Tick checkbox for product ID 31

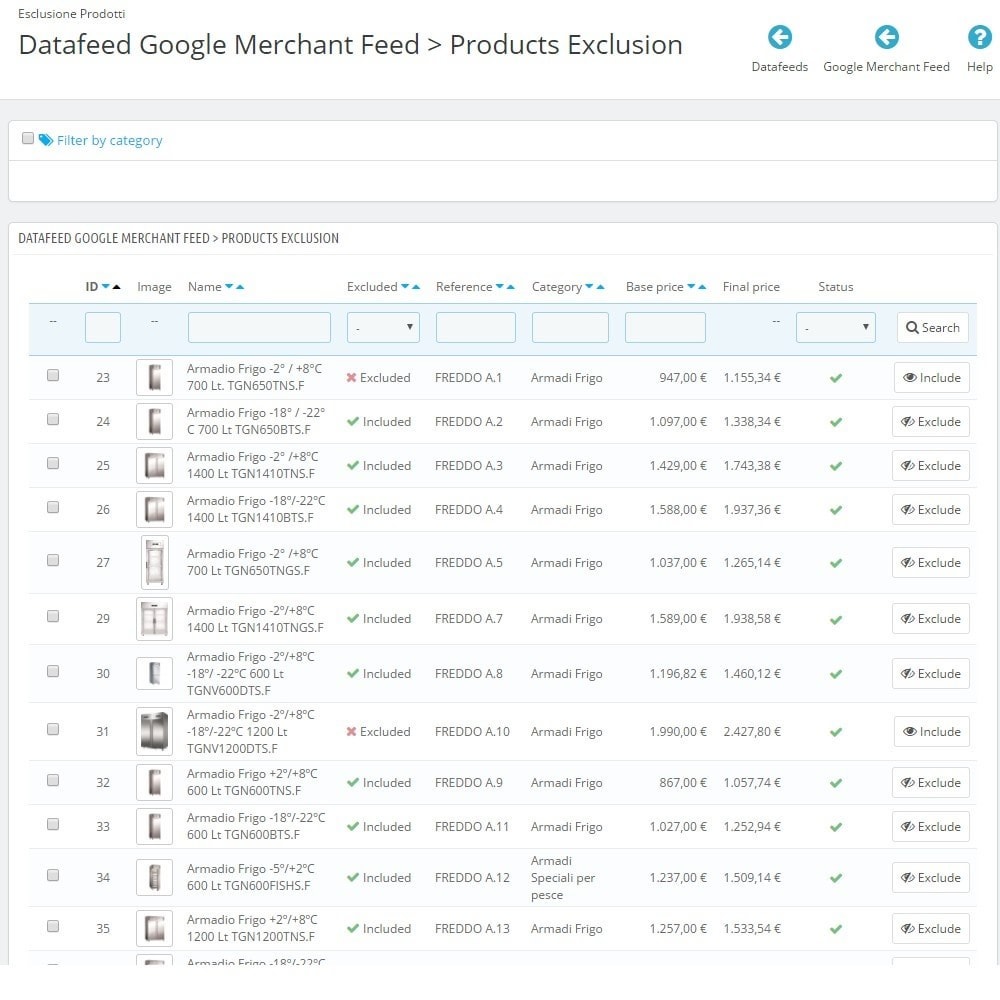[x=53, y=729]
